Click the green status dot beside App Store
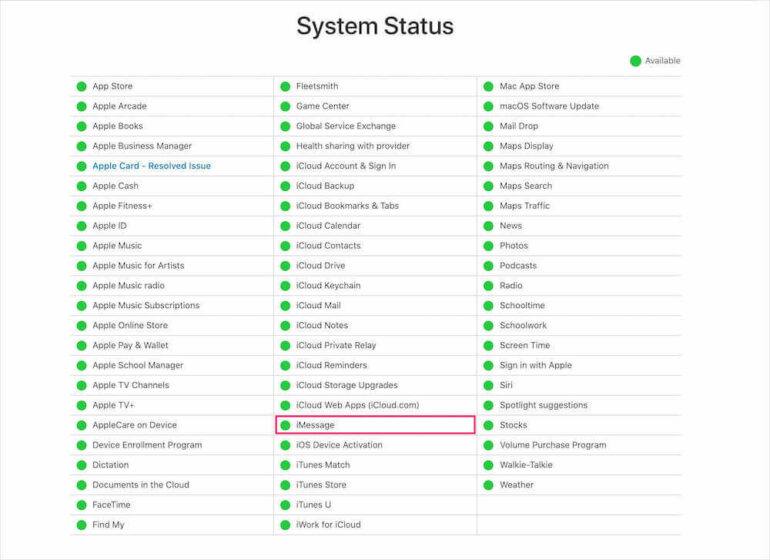The width and height of the screenshot is (770, 560). (82, 86)
